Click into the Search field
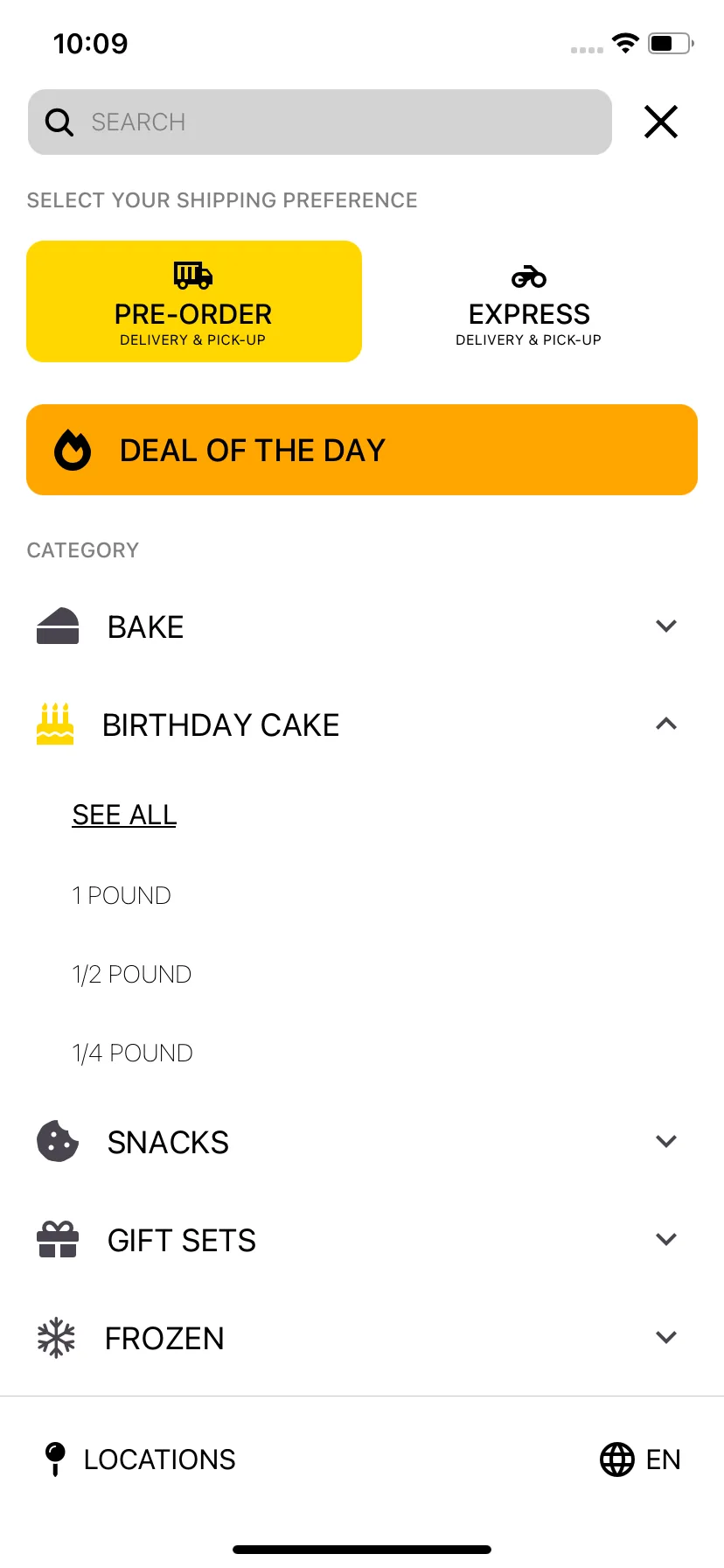 point(320,122)
